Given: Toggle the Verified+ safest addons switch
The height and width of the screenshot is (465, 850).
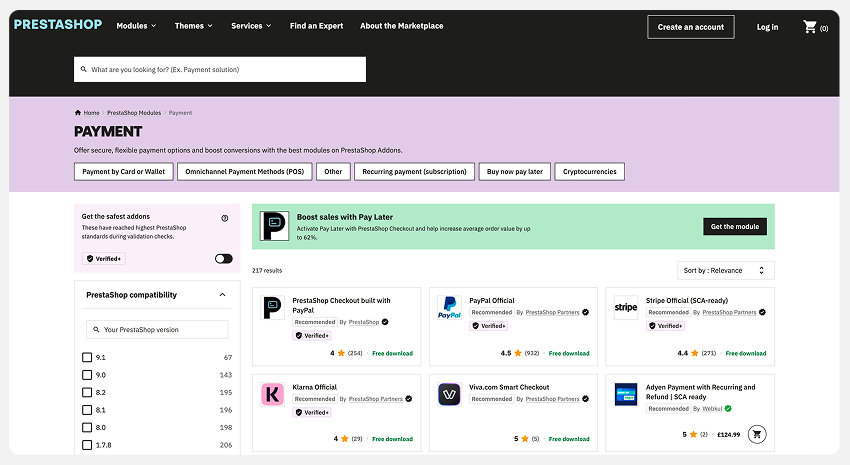Looking at the screenshot, I should pyautogui.click(x=223, y=259).
